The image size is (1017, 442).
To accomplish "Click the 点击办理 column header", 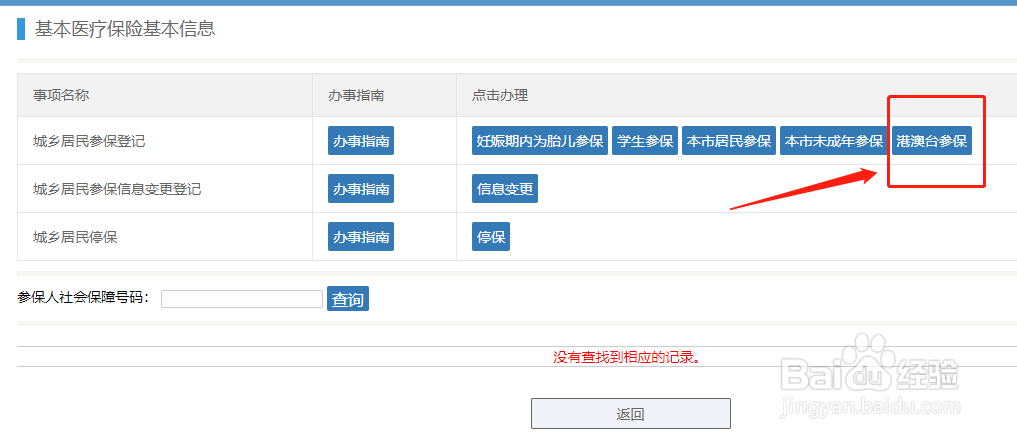I will pos(500,95).
